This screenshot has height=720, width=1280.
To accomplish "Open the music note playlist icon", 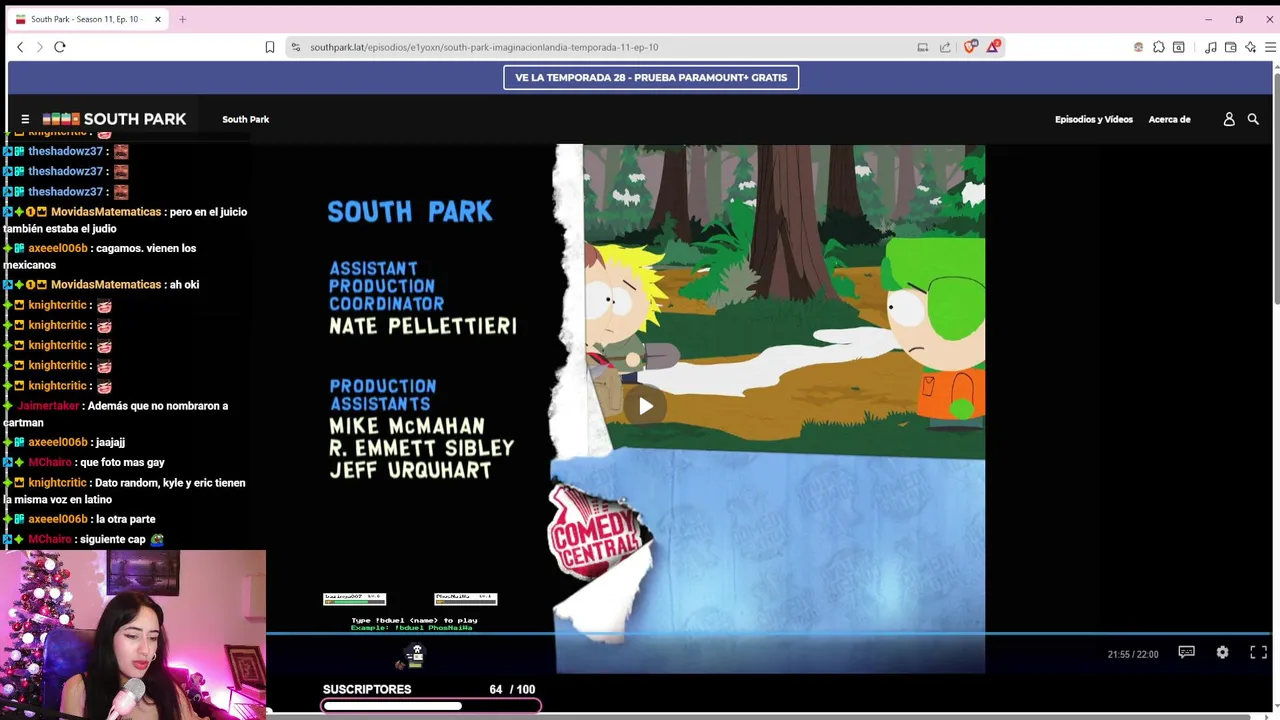I will click(x=1210, y=47).
